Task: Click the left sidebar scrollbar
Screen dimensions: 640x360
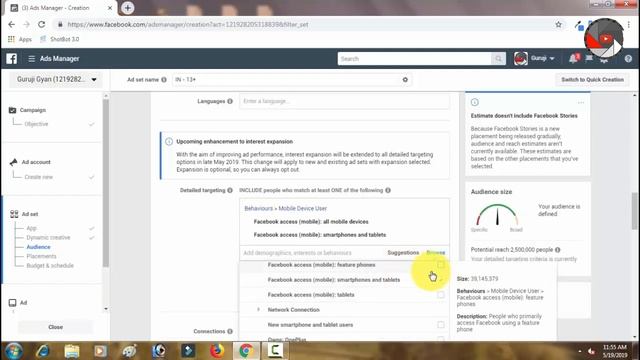Action: (106, 182)
